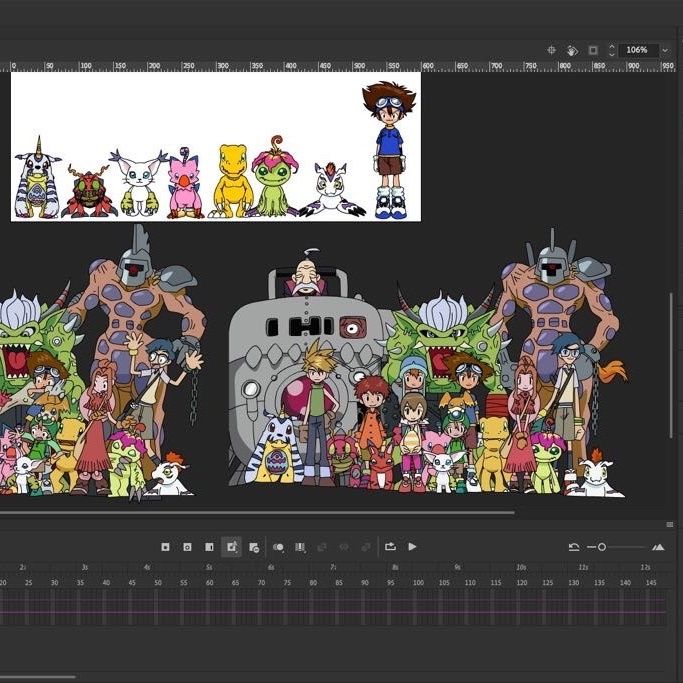Click frame 60 on the timeline ruler
The width and height of the screenshot is (683, 683).
[x=210, y=582]
